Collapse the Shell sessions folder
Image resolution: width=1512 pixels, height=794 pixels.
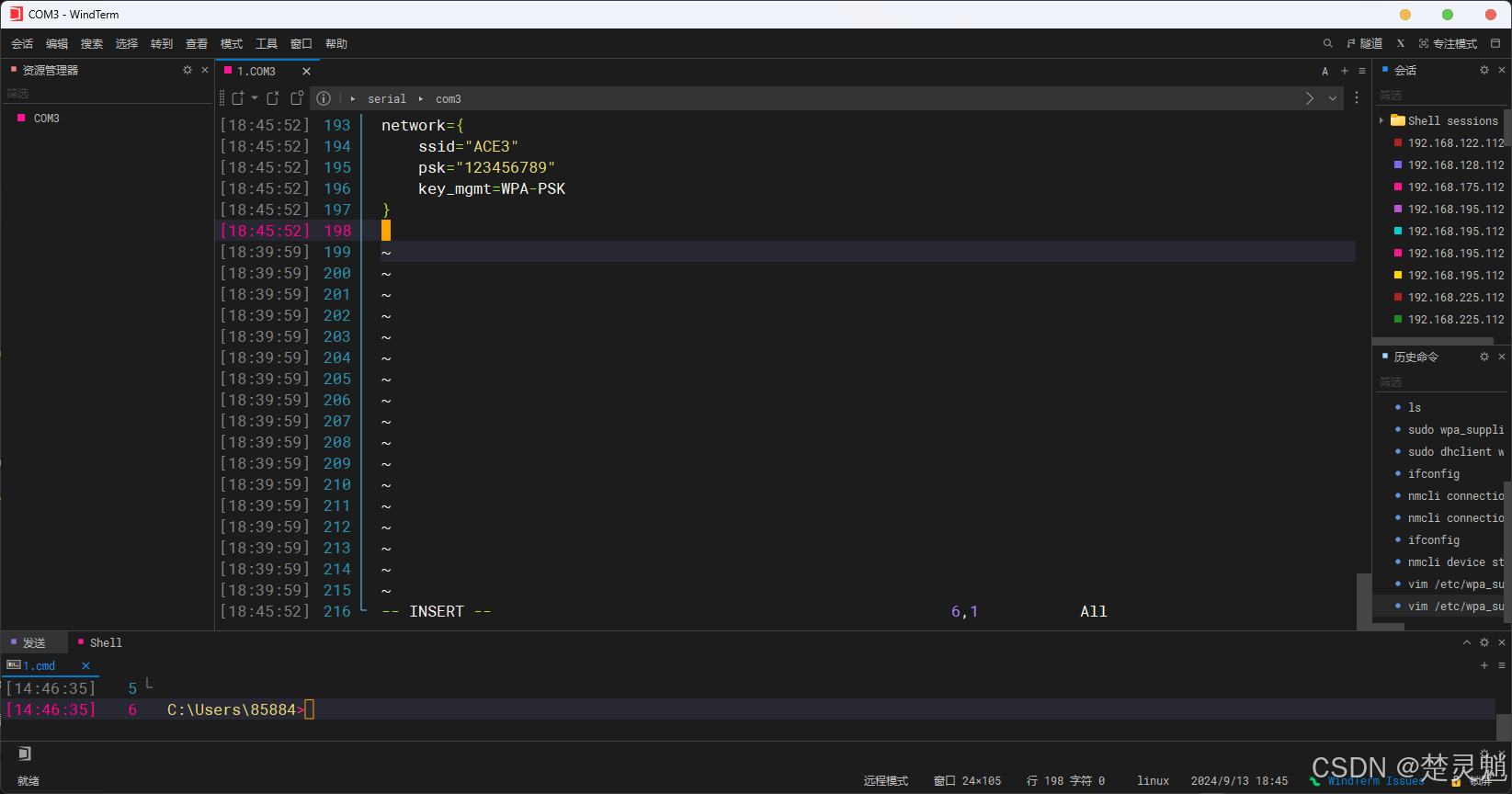click(1381, 120)
